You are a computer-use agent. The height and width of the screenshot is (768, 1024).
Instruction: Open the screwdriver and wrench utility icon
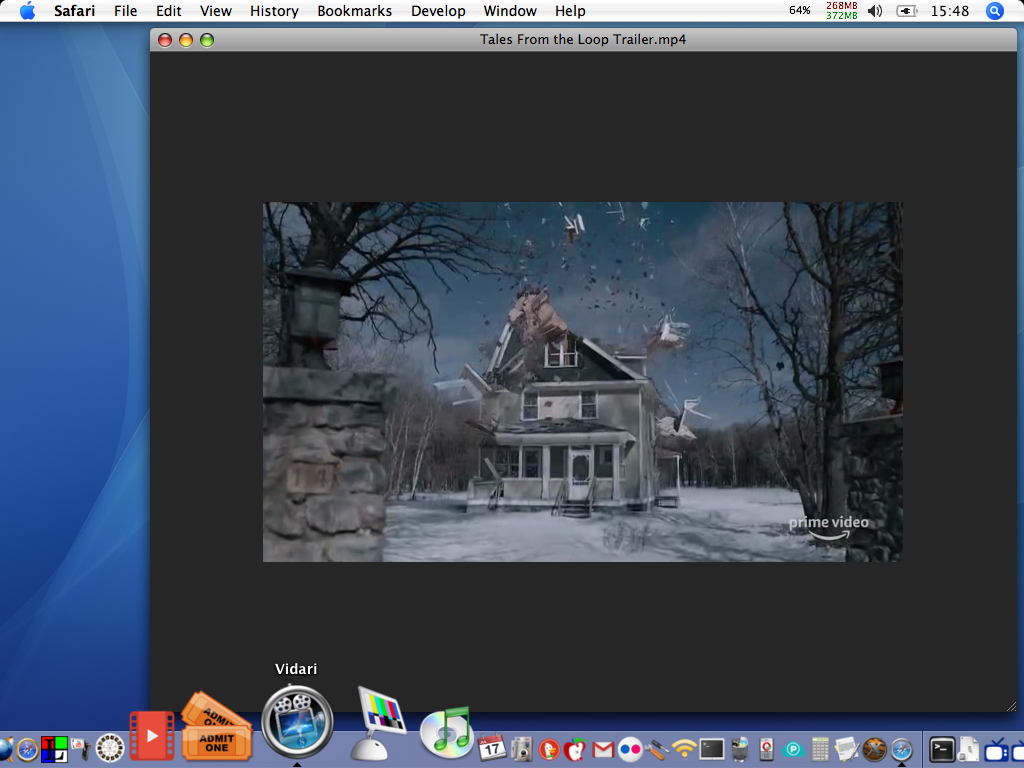(657, 750)
